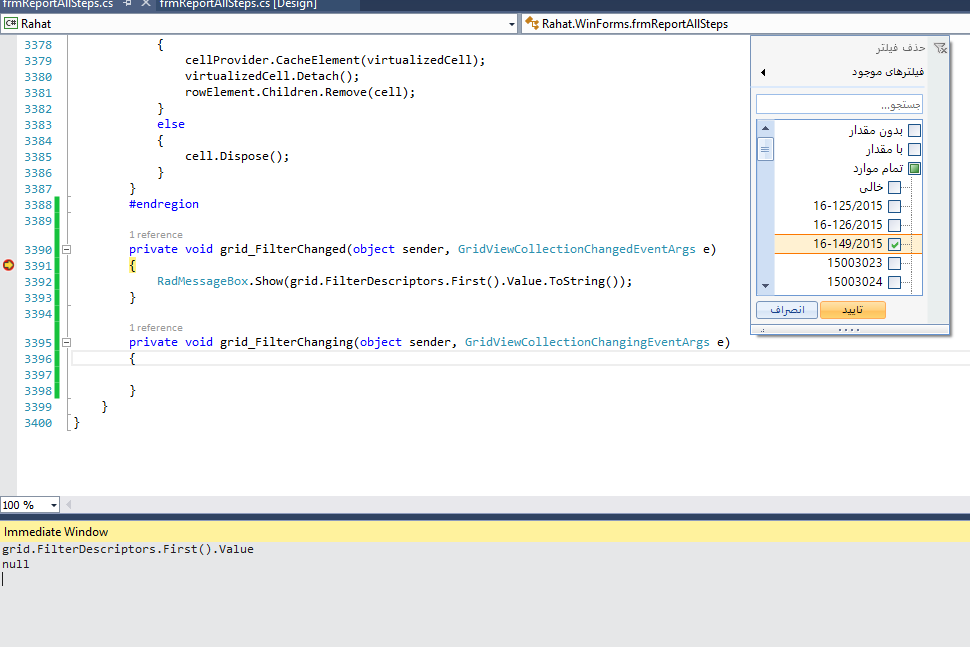Screen dimensions: 970x647
Task: Cancel filter with the 'انصراف' button
Action: click(787, 310)
